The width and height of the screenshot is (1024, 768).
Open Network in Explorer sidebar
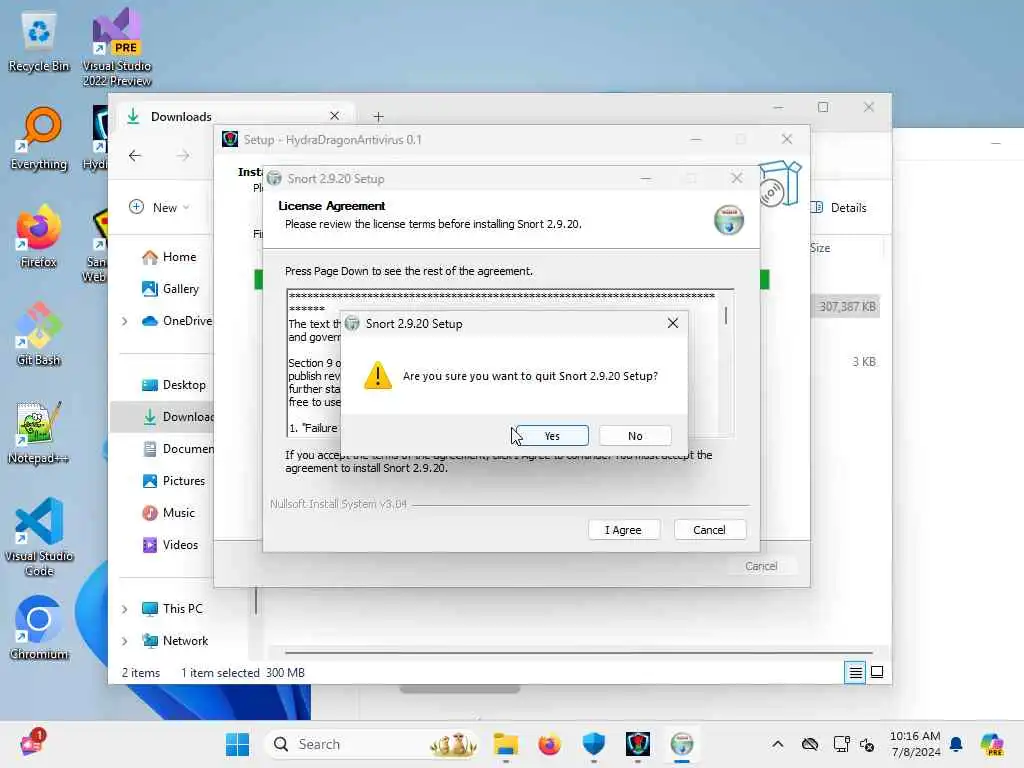(x=175, y=641)
